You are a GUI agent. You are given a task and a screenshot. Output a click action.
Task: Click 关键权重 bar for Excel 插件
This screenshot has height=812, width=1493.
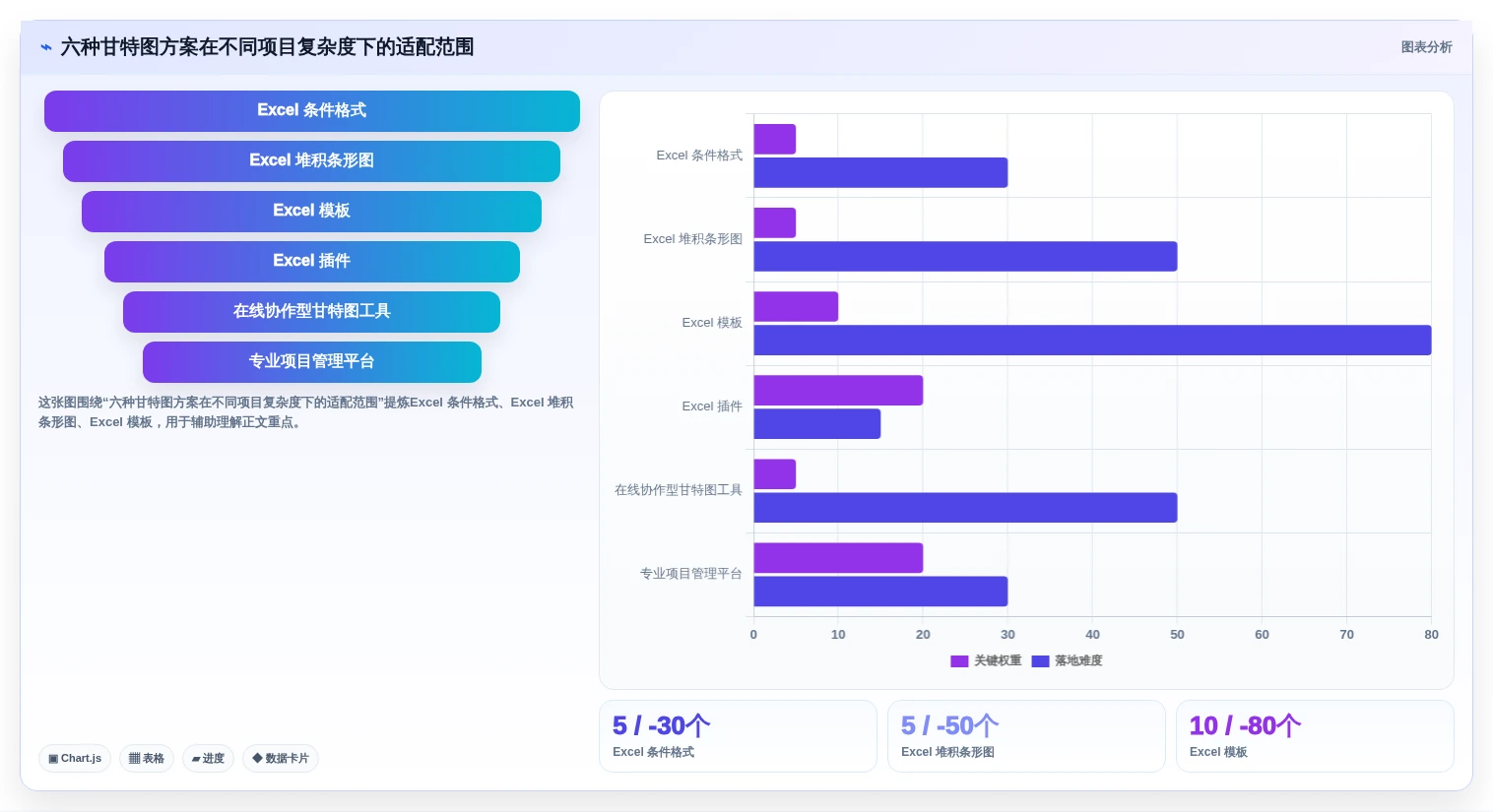pos(838,390)
